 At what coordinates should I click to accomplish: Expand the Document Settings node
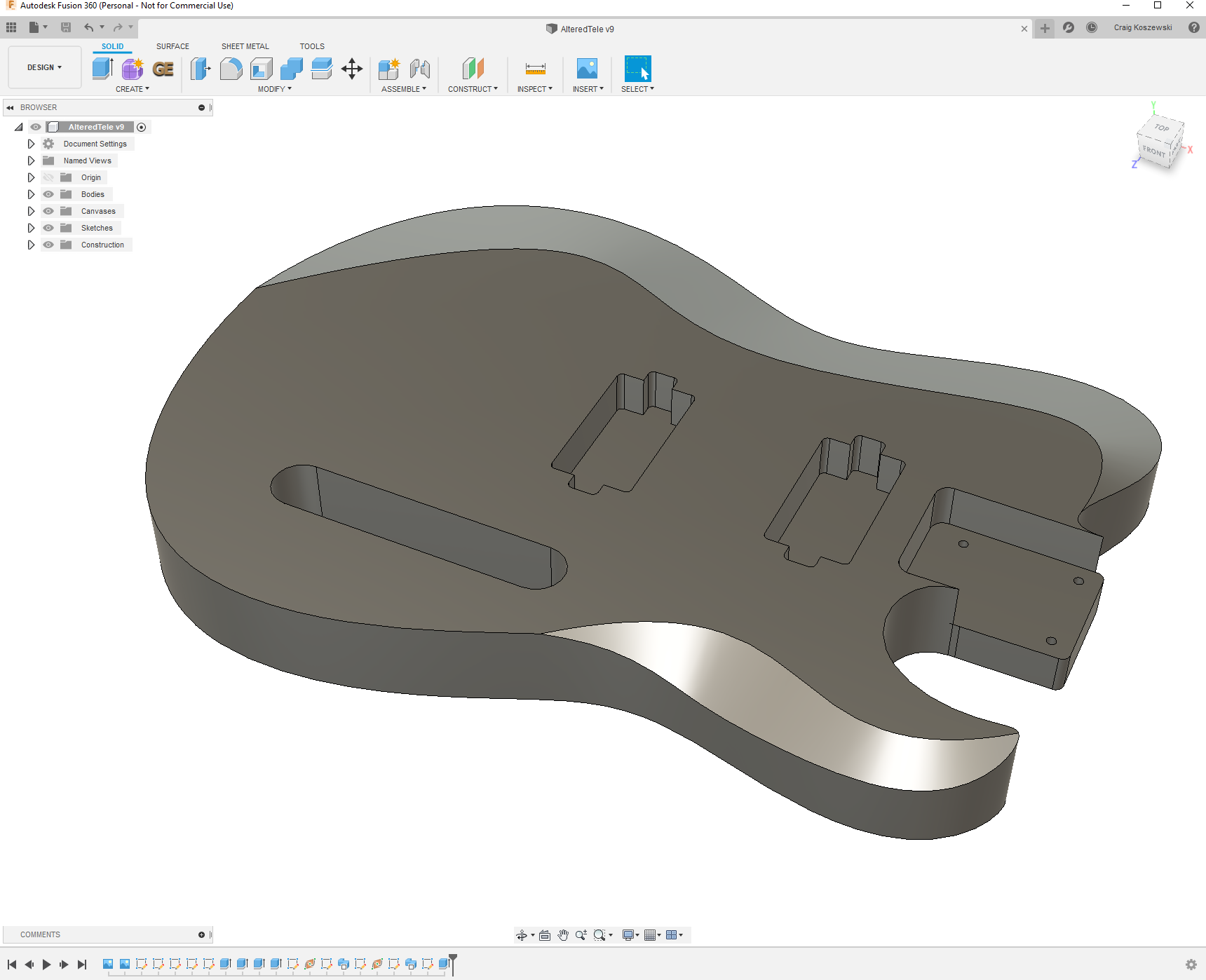coord(31,144)
